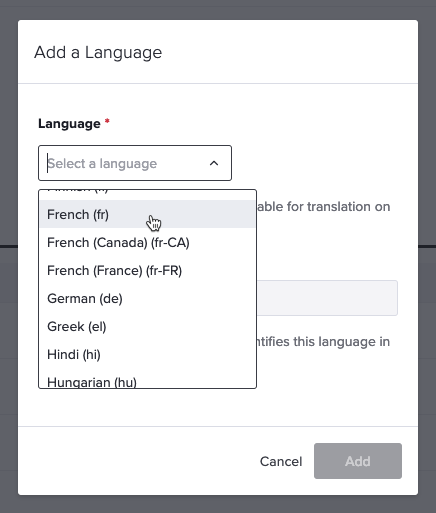Click the red required asterisk marker

pyautogui.click(x=107, y=121)
